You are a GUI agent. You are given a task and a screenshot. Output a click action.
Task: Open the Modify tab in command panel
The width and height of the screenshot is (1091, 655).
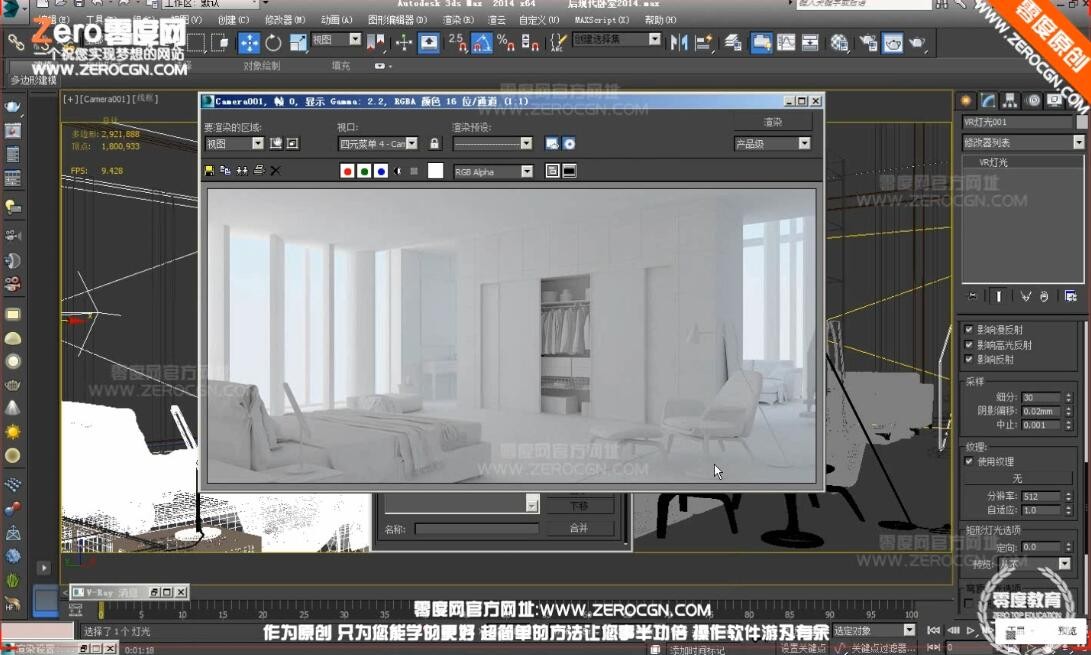pyautogui.click(x=988, y=101)
